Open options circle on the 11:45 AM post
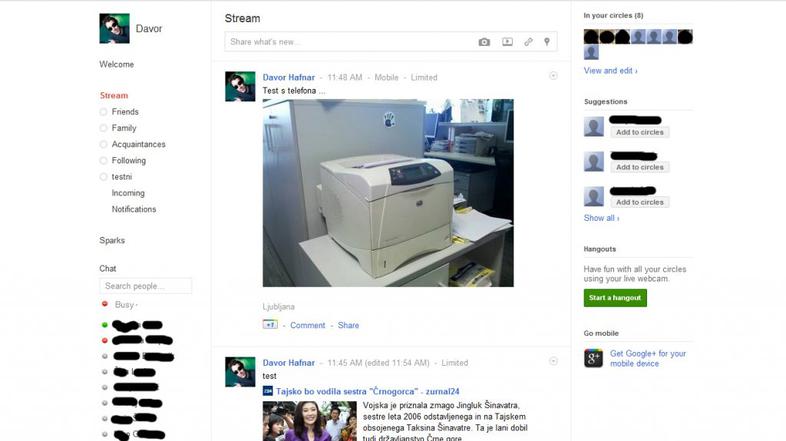The image size is (786, 441). pyautogui.click(x=553, y=361)
